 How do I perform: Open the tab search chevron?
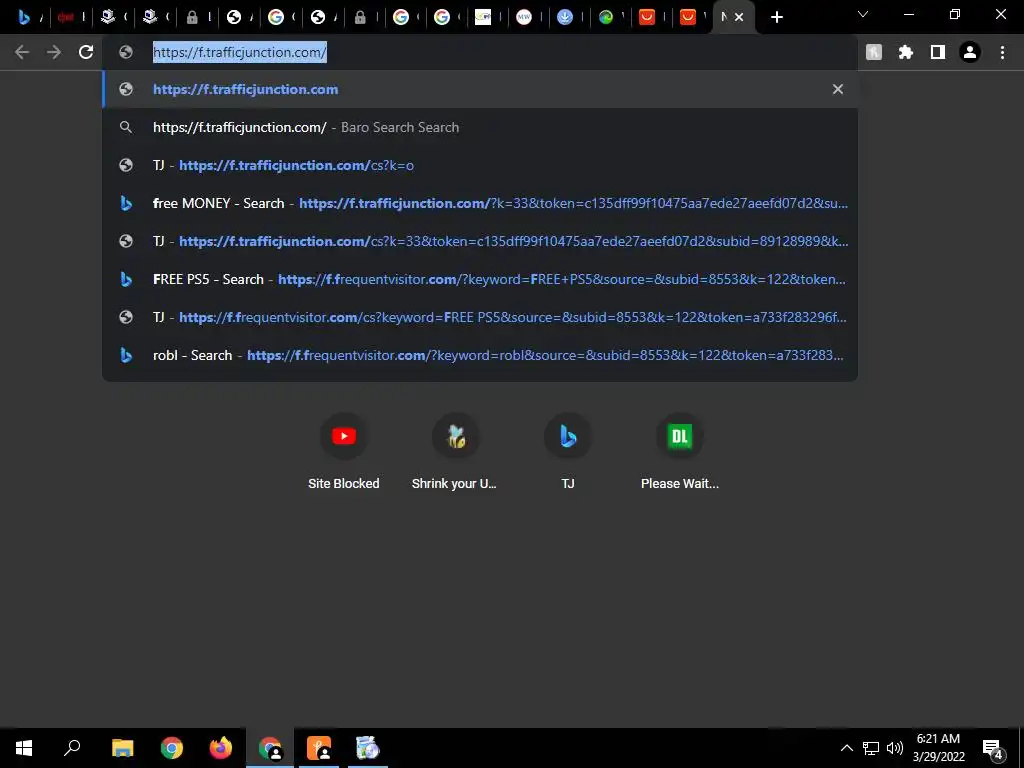(x=863, y=14)
